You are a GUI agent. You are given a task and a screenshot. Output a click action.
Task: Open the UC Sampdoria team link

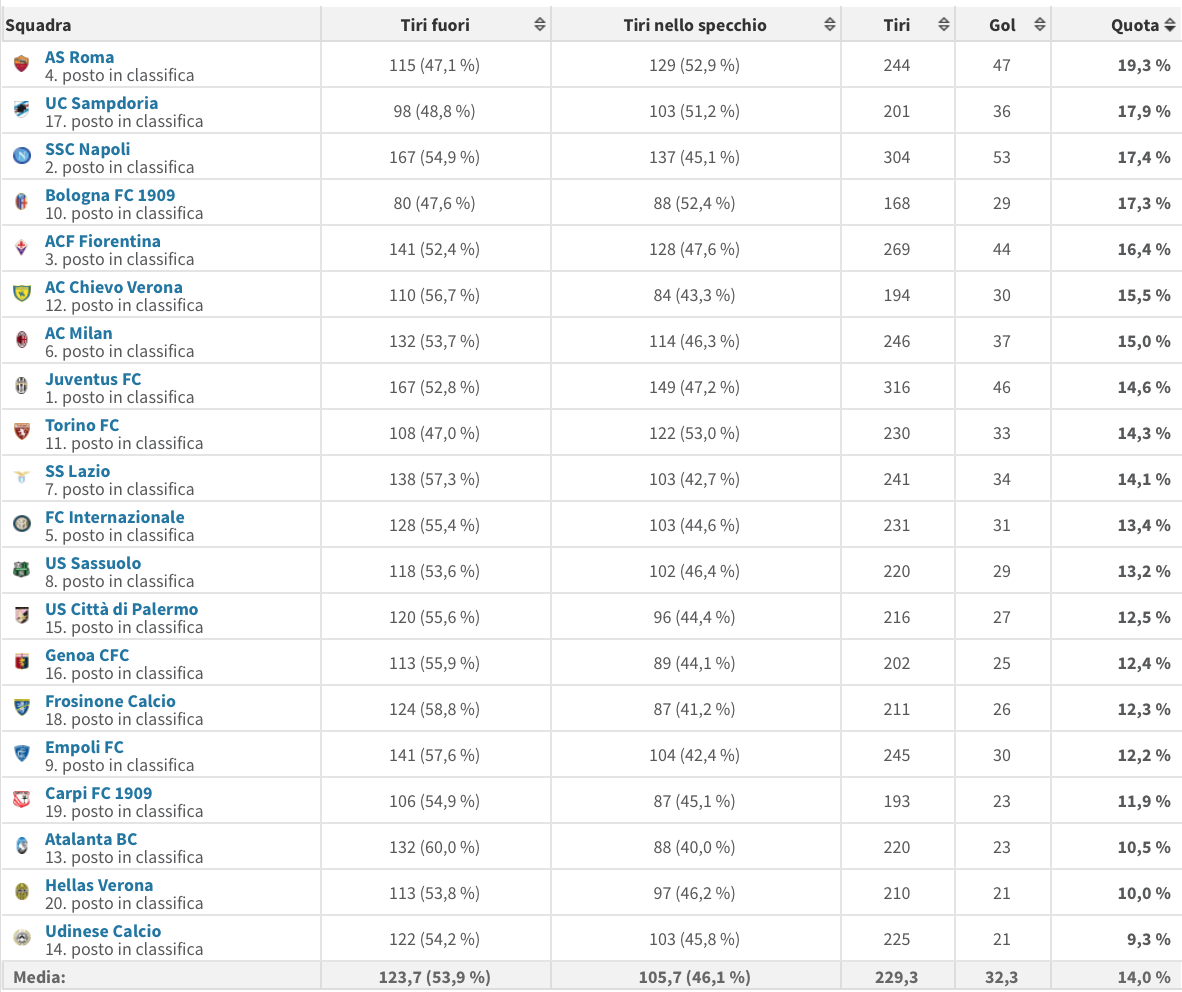(x=101, y=103)
